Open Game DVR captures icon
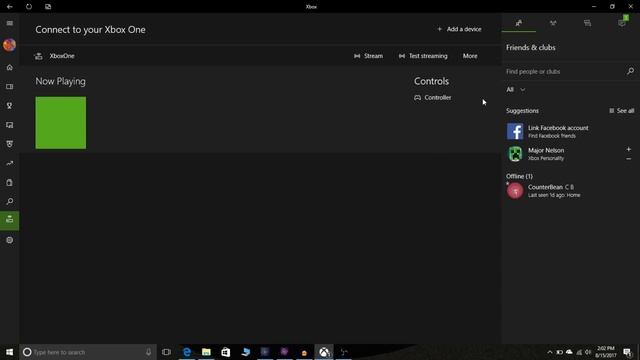Screen dimensions: 640x360 (9, 125)
